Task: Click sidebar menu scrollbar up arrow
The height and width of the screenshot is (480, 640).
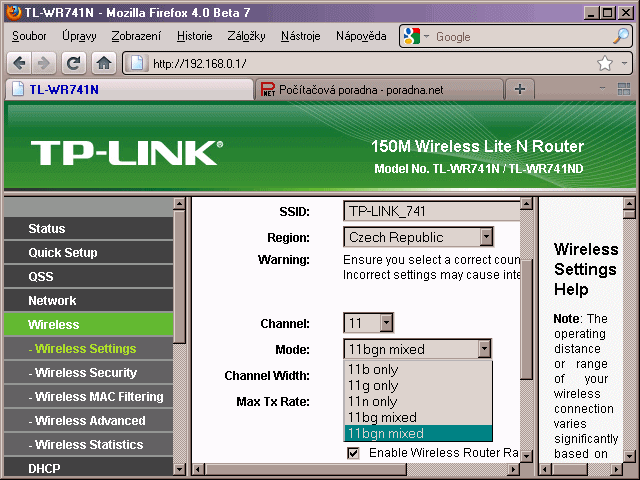Action: pos(179,203)
